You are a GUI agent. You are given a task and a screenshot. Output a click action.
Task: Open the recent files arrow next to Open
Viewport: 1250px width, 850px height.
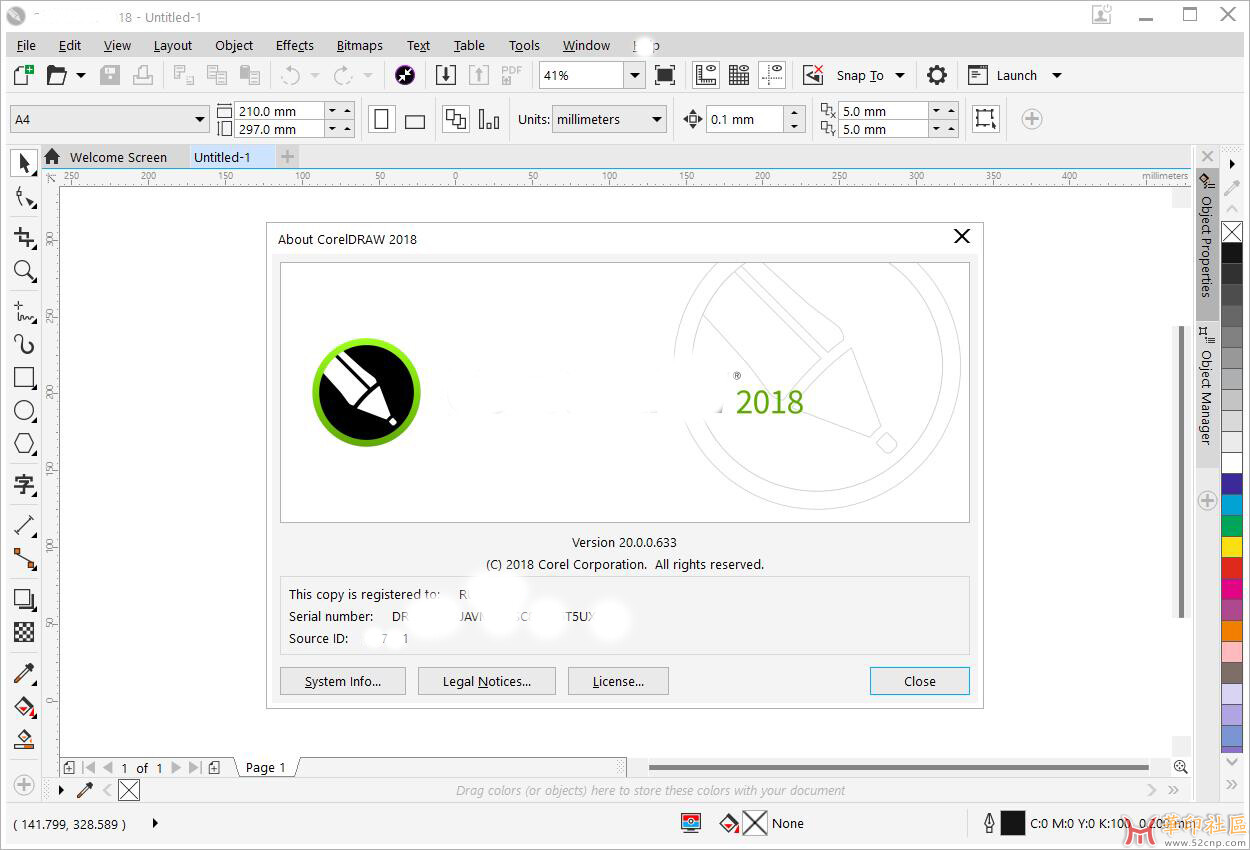(x=81, y=75)
